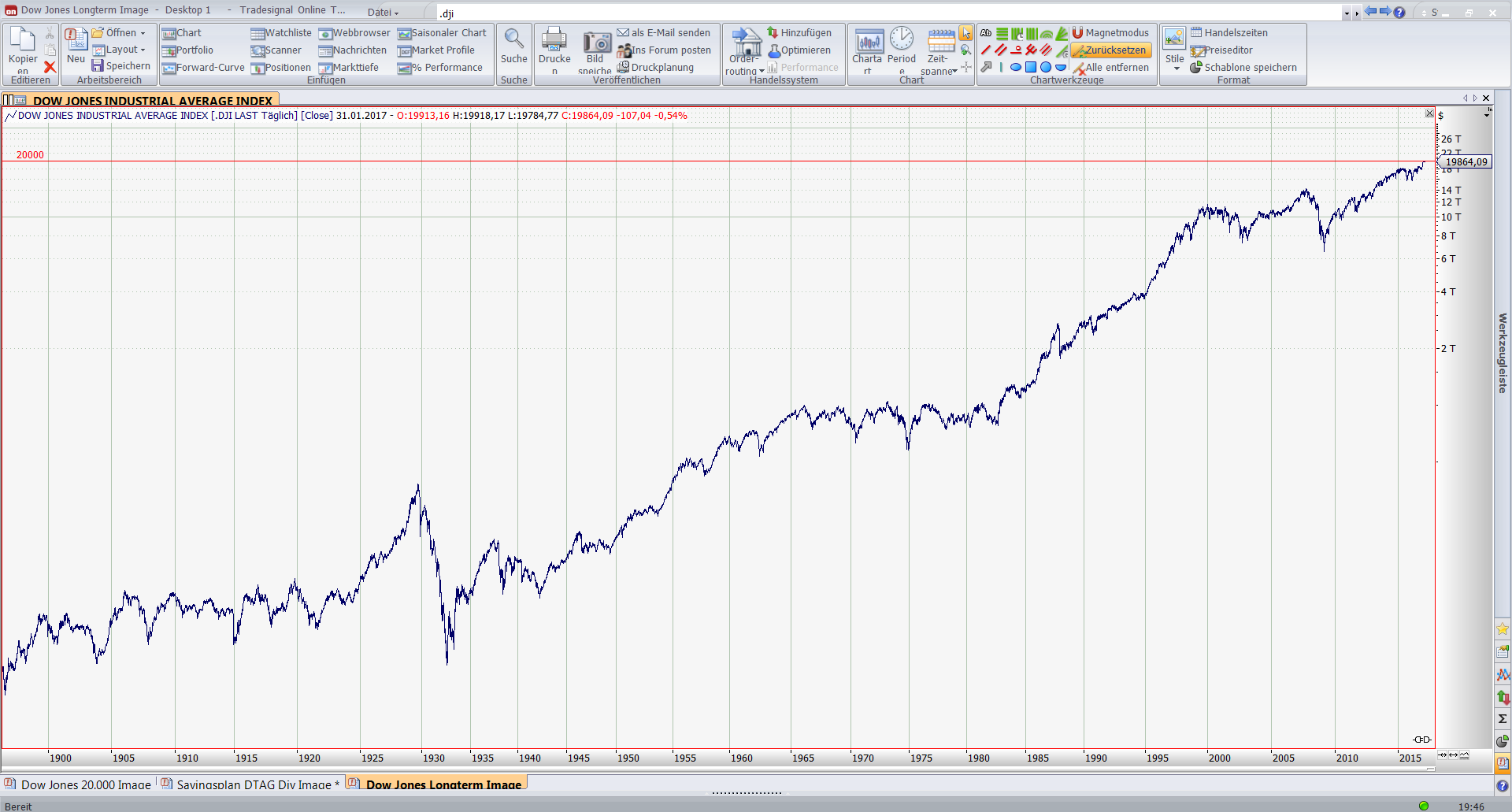Pick the blue rectangle drawing tool
The height and width of the screenshot is (812, 1512).
(1030, 67)
